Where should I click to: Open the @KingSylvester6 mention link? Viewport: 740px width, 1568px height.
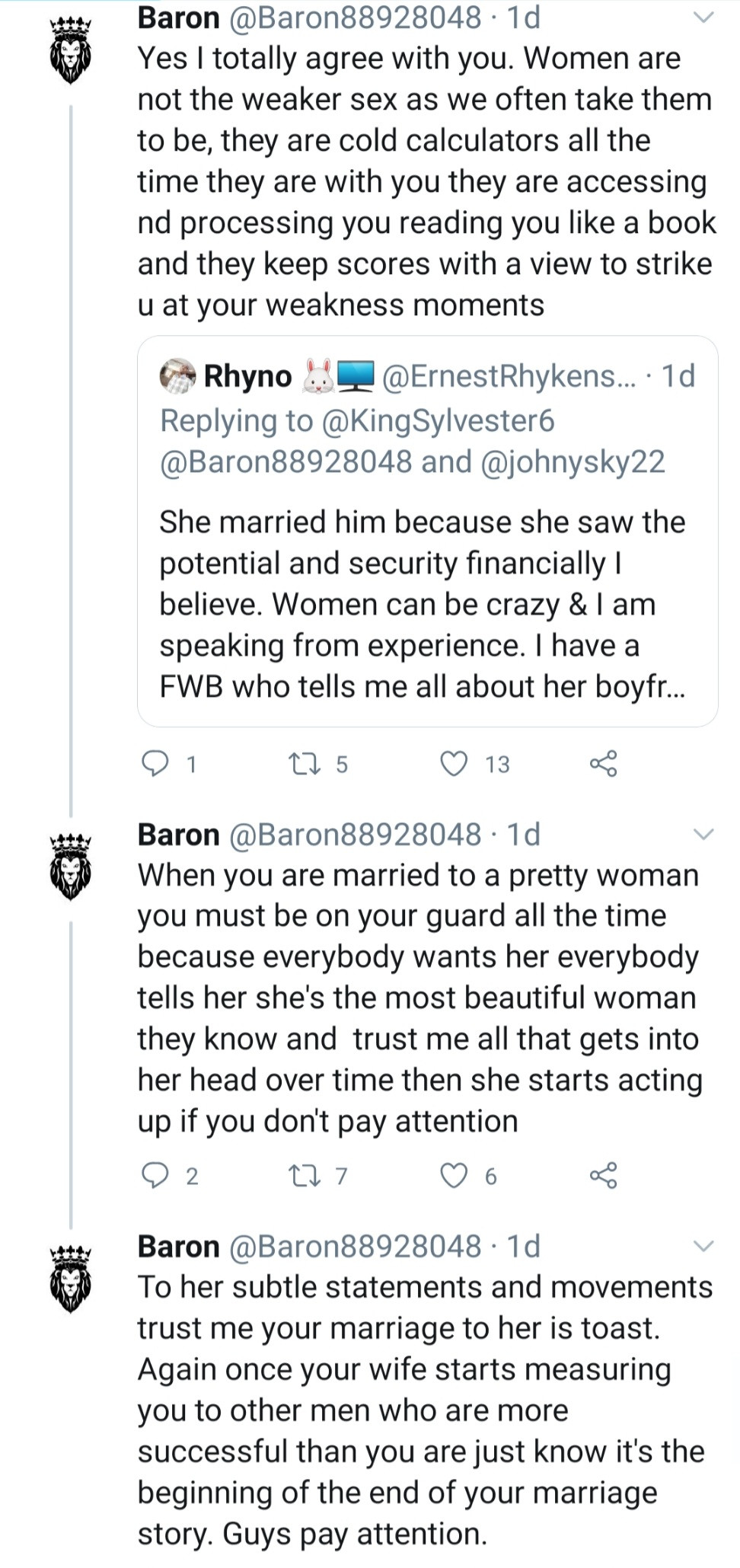click(x=438, y=420)
